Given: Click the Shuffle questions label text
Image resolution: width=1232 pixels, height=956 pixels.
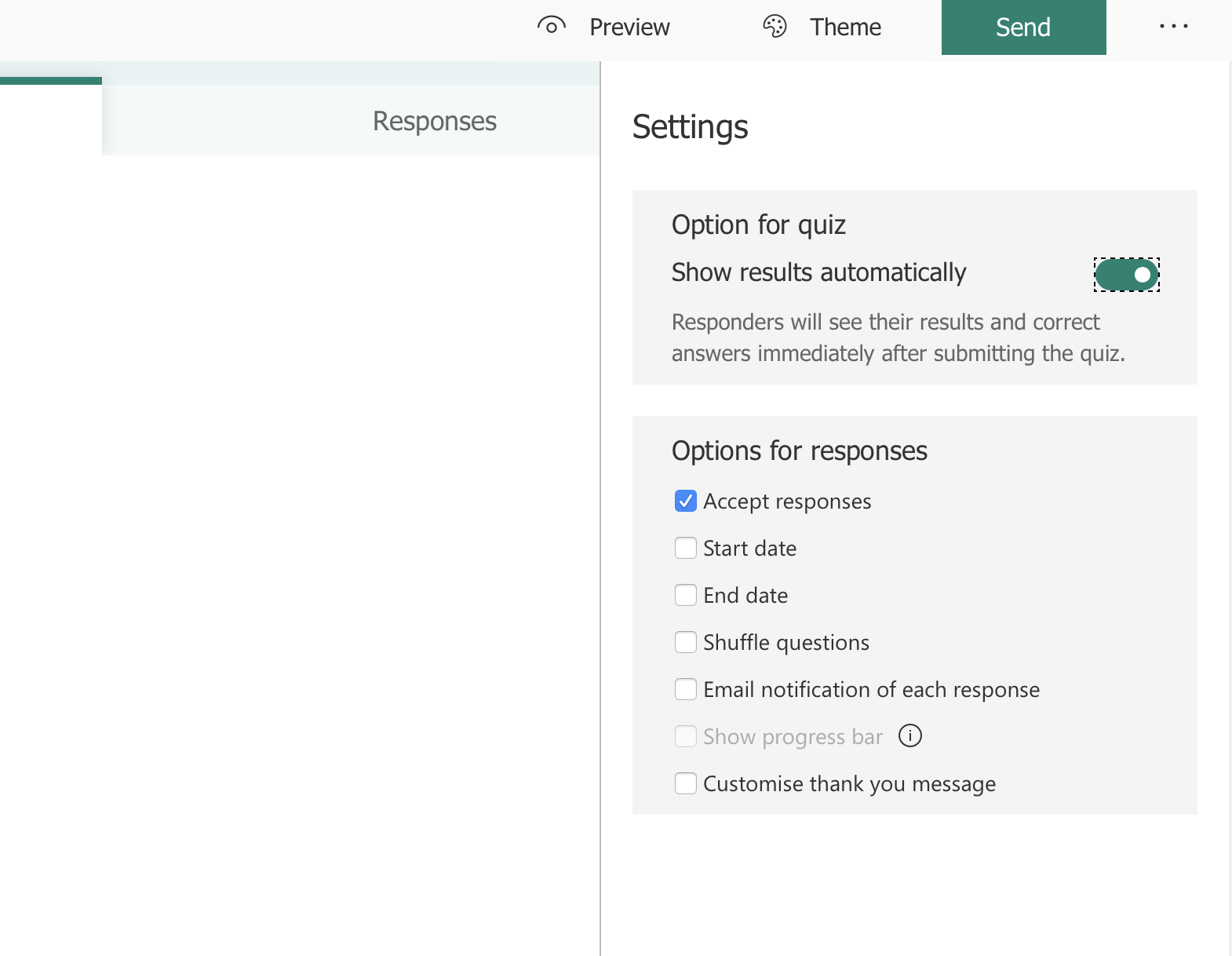Looking at the screenshot, I should coord(786,643).
